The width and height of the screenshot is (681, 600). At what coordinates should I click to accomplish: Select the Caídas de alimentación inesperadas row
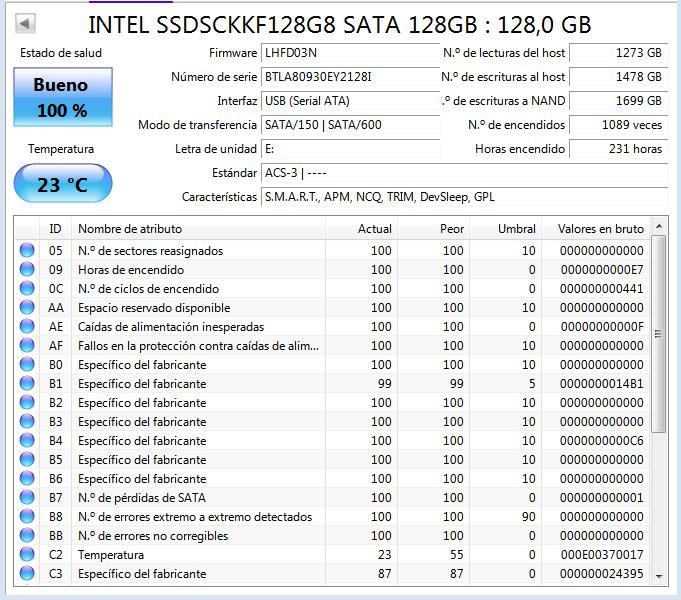tap(332, 327)
